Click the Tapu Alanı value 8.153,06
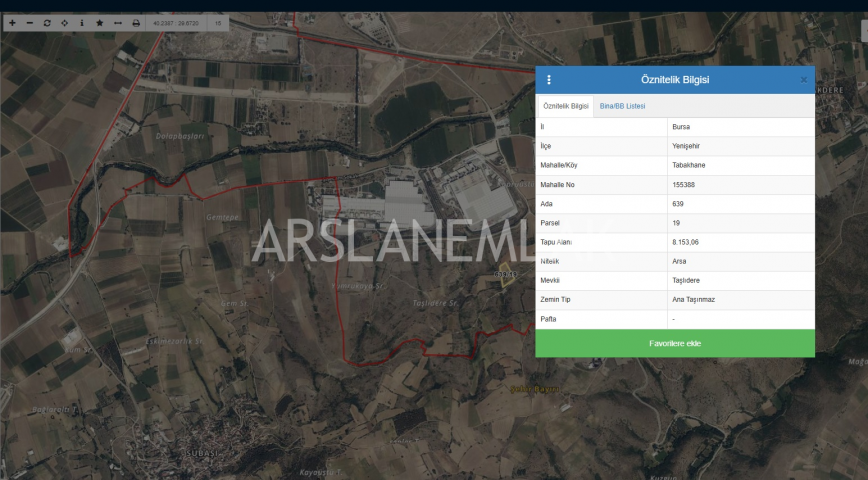This screenshot has width=868, height=480. point(686,242)
